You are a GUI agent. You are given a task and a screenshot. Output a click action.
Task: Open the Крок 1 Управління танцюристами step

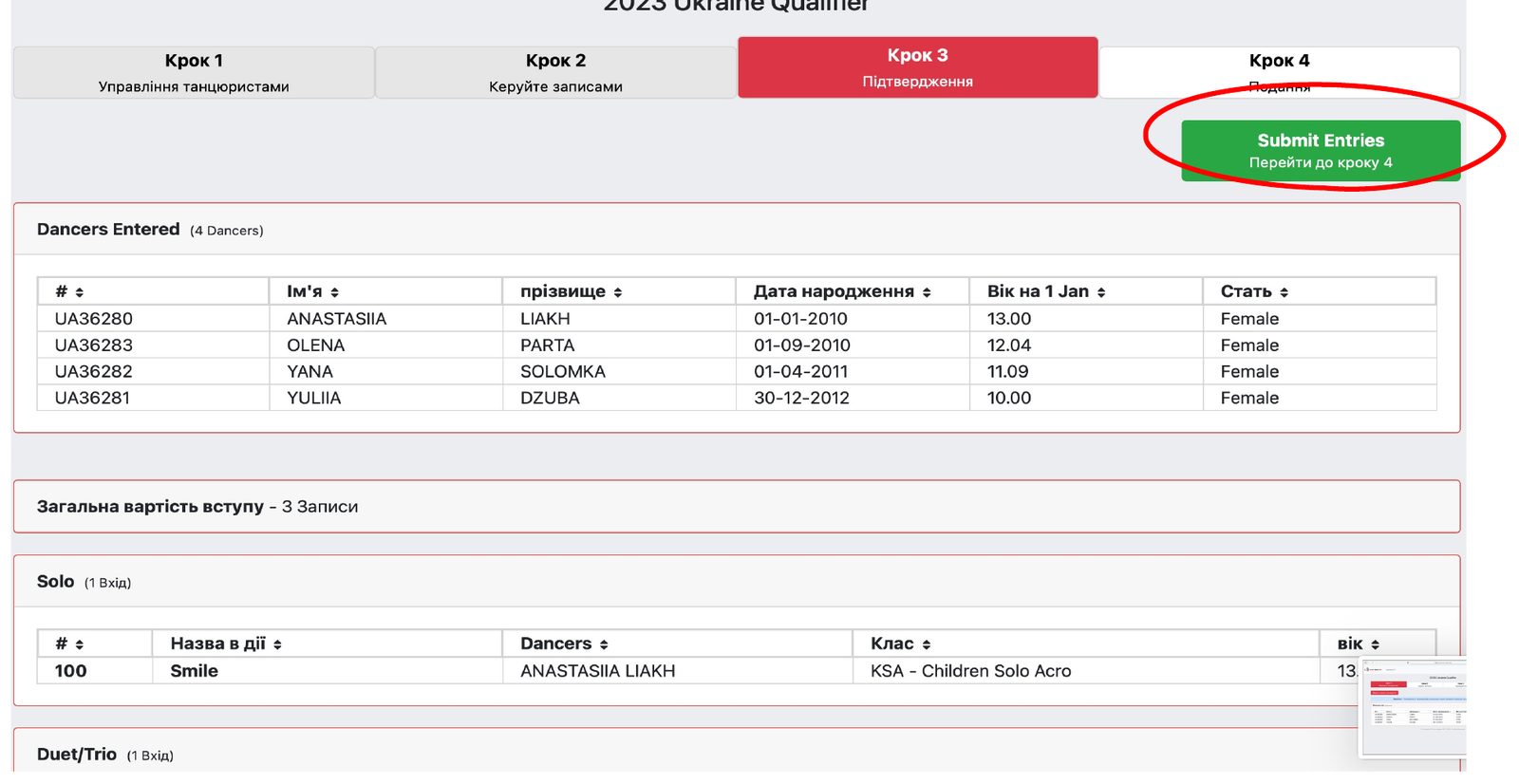click(194, 72)
